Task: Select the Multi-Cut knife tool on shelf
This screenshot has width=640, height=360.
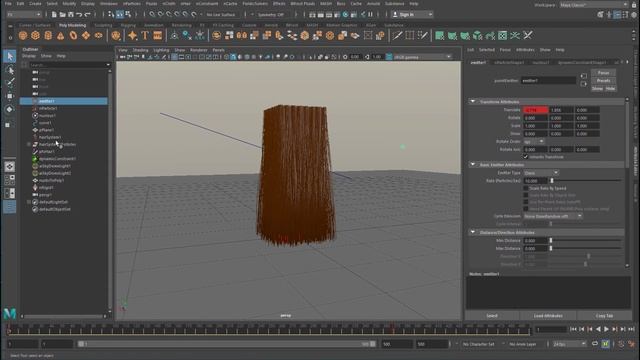Action: [x=397, y=36]
